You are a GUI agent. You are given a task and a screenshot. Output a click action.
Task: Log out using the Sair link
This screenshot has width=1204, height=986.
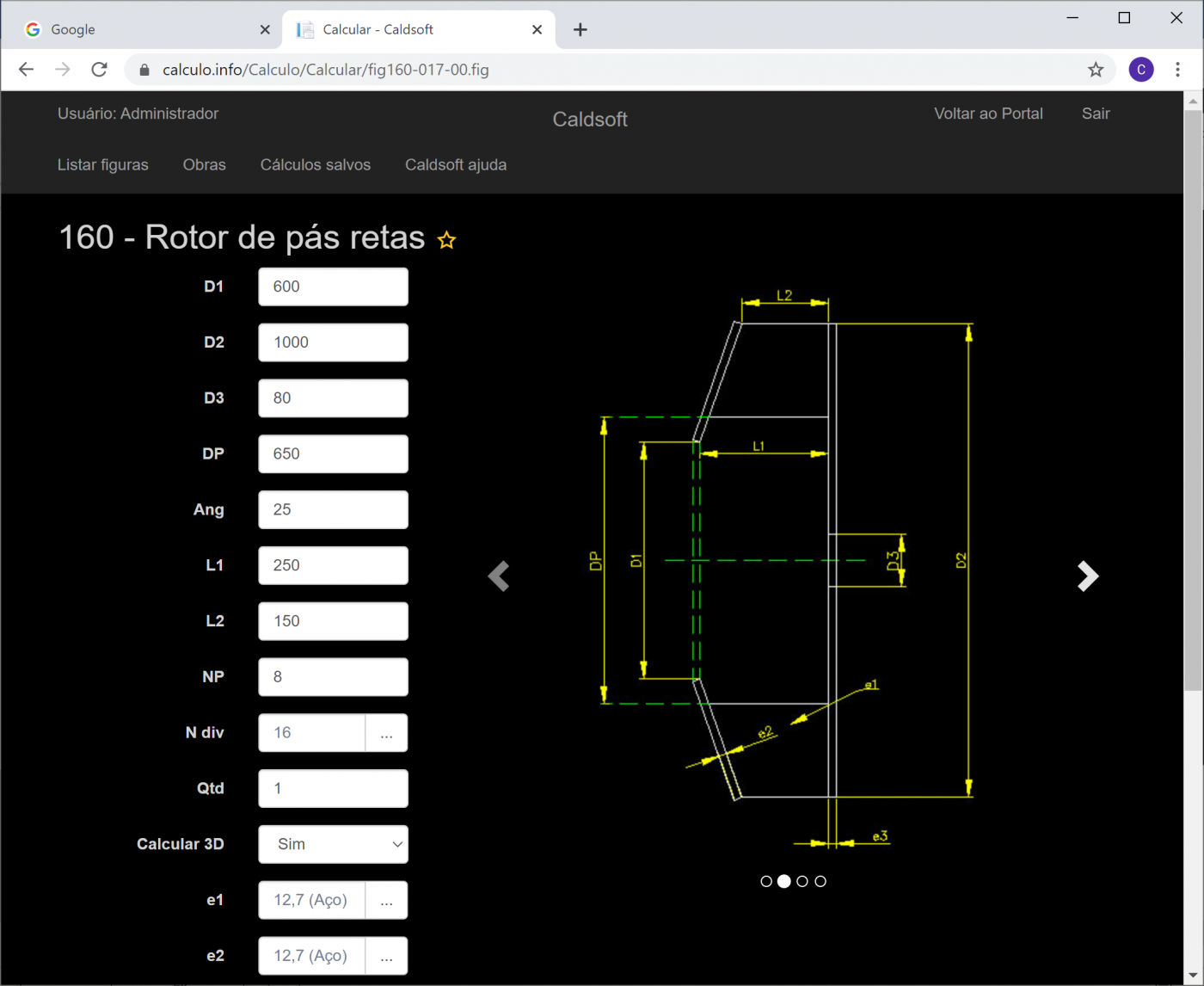coord(1095,114)
